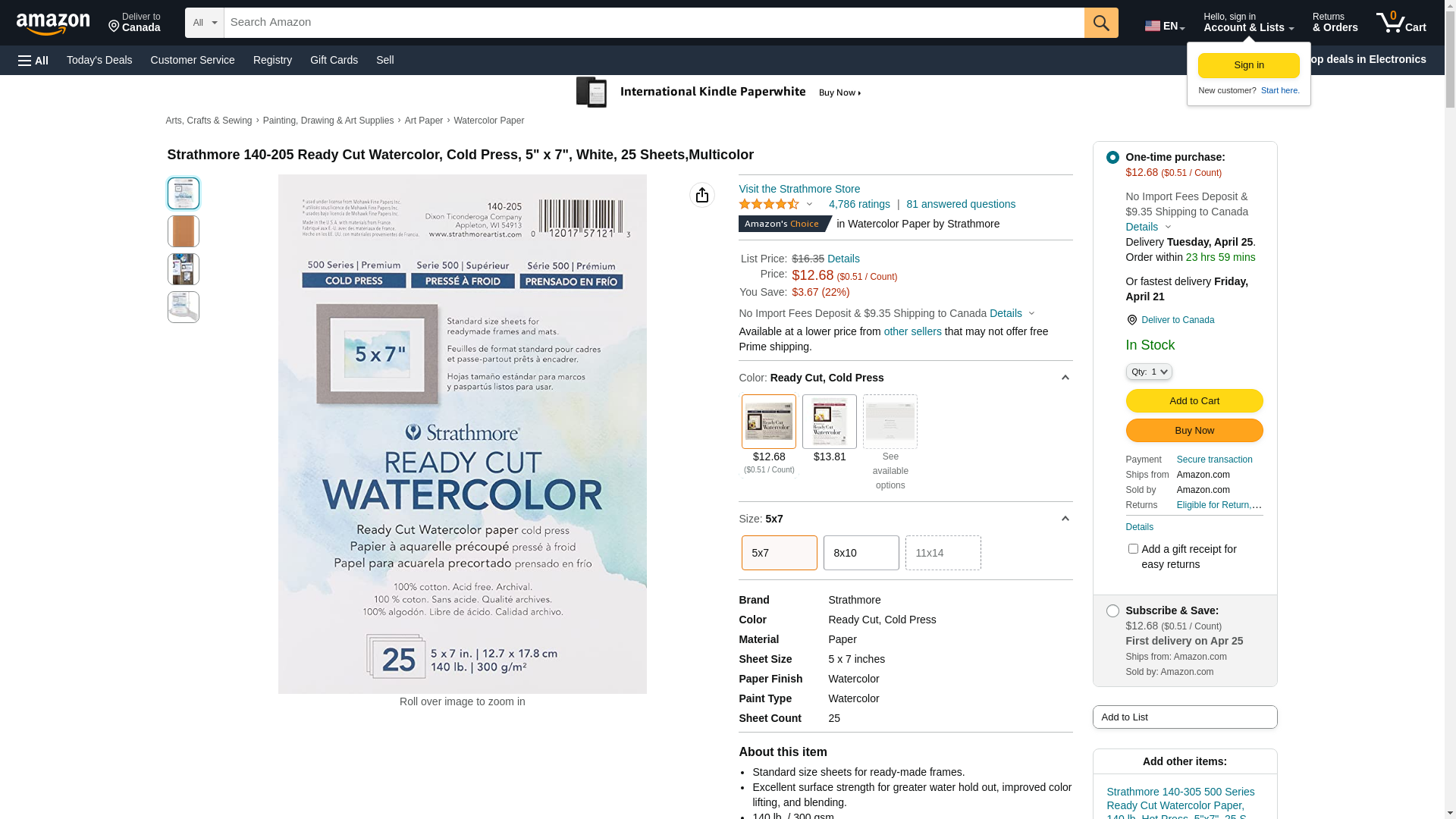
Task: Visit the Strathmore Store link
Action: pos(799,189)
